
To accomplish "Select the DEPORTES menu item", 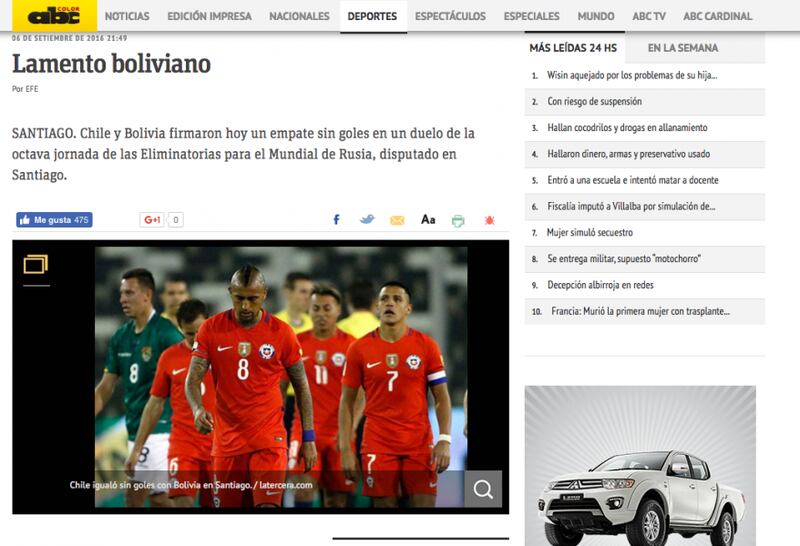I will [x=372, y=16].
